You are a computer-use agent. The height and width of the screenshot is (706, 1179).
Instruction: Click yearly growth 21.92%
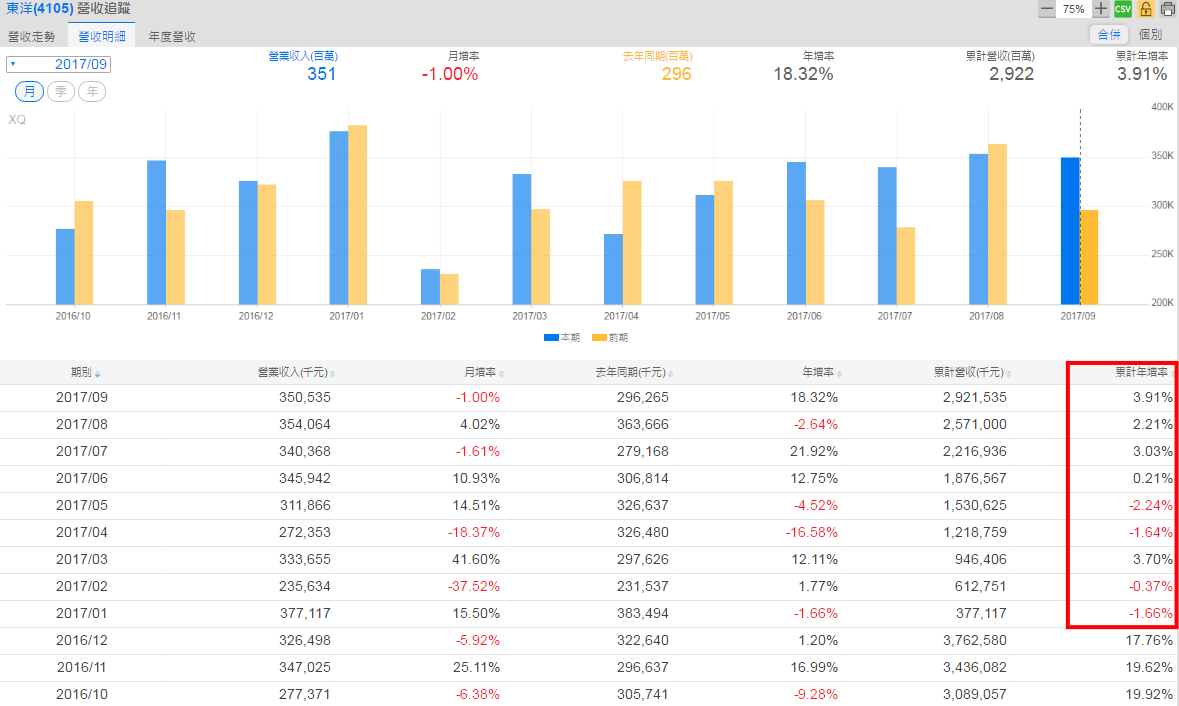(x=814, y=452)
